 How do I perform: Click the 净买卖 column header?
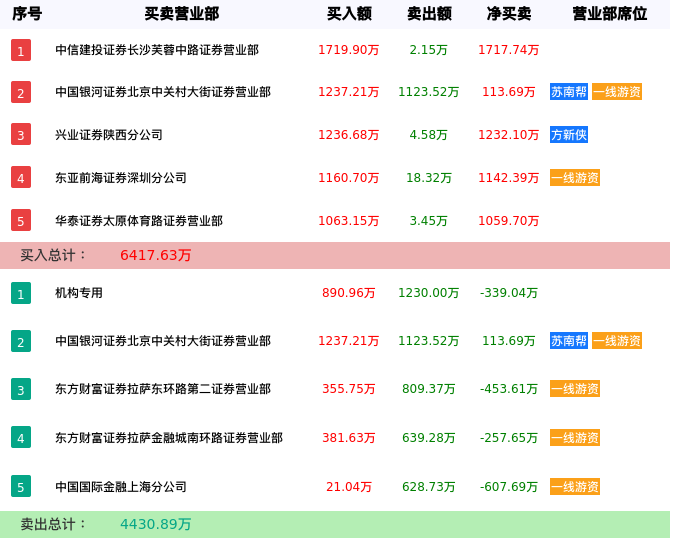509,14
